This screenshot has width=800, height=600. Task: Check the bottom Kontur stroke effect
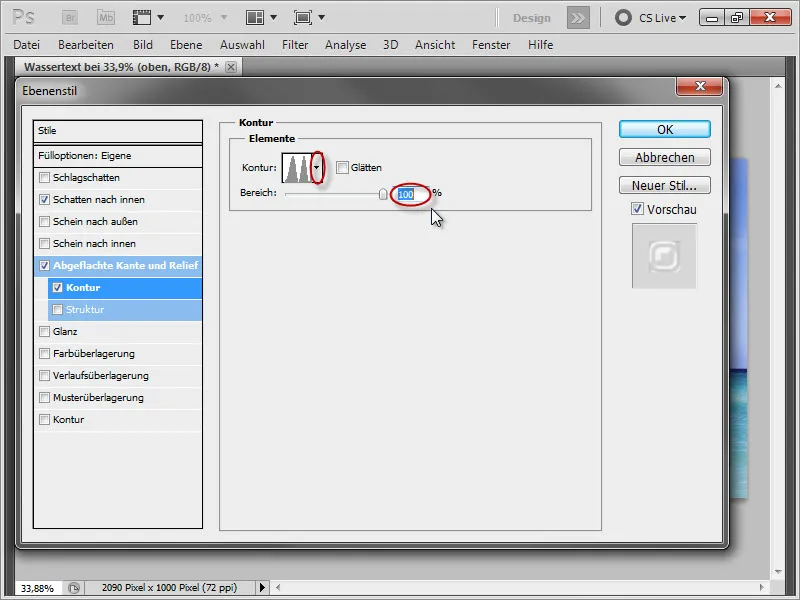click(44, 419)
